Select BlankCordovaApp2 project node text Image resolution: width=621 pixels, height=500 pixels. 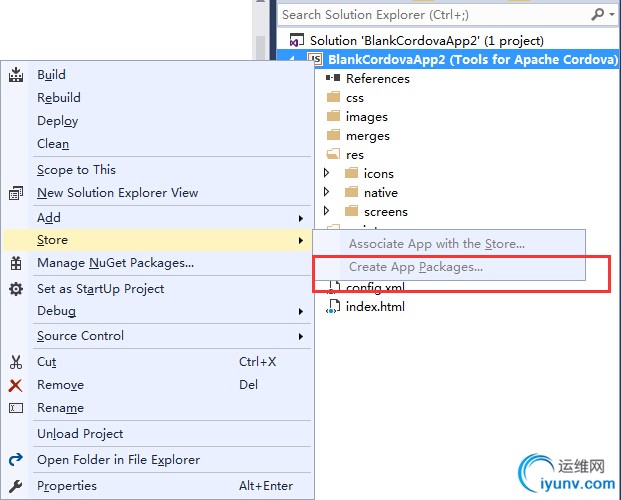(473, 59)
